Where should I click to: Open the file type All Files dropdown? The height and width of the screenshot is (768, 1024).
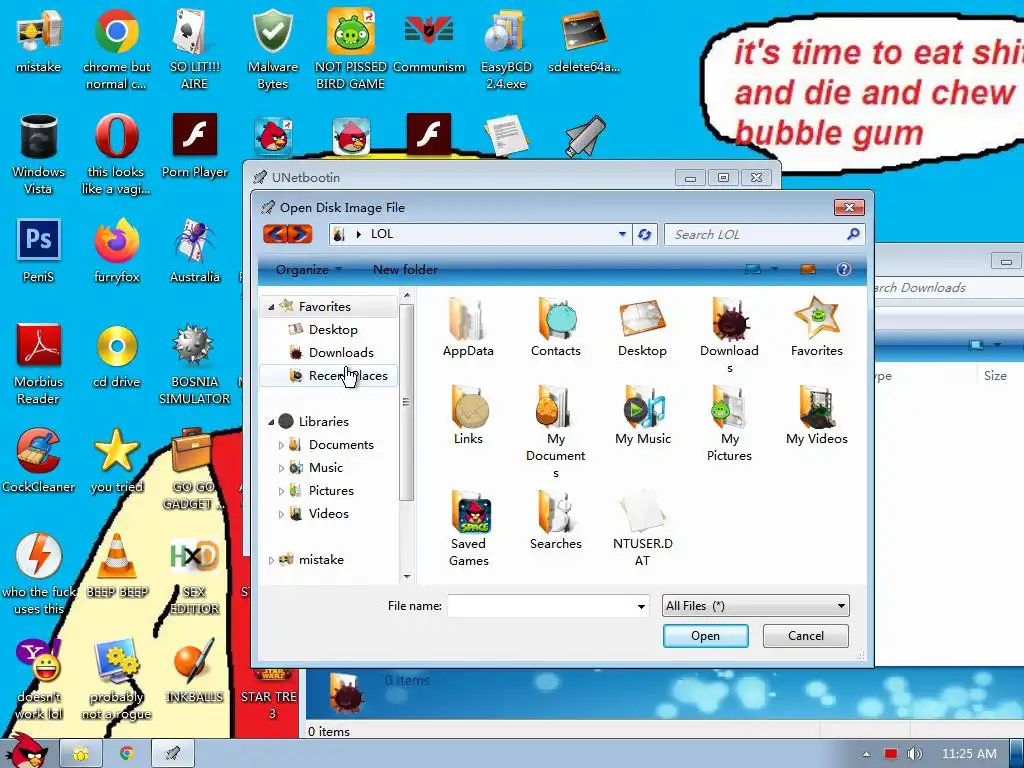756,606
